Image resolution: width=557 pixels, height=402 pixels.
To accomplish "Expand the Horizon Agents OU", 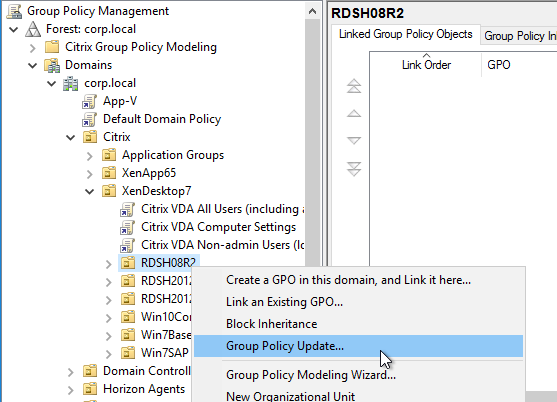I will pos(71,390).
